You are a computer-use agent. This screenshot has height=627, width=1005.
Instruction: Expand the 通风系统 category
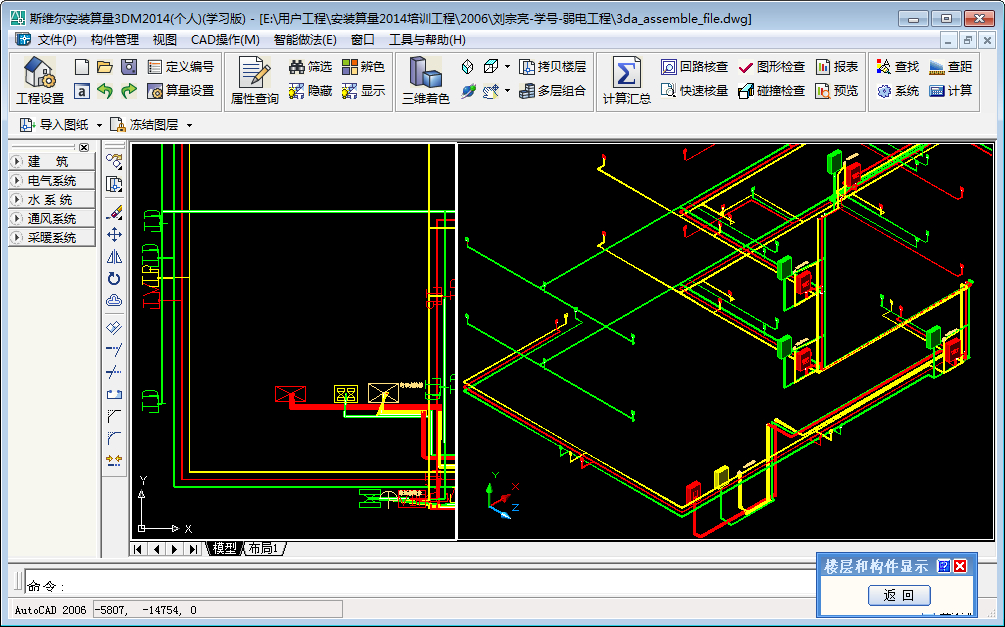pyautogui.click(x=52, y=219)
